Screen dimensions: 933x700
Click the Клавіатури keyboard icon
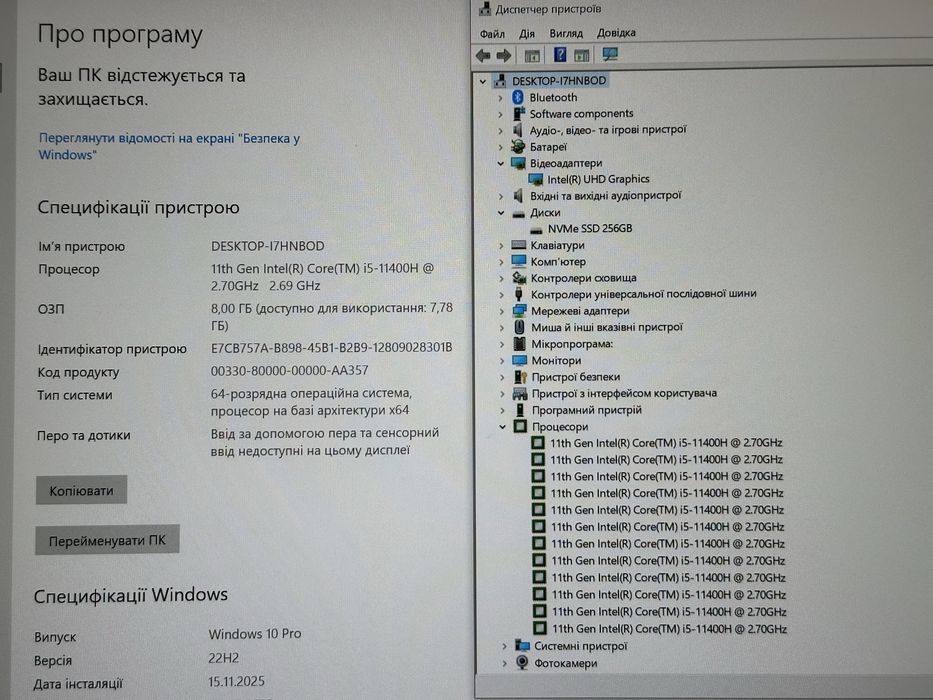pos(519,245)
